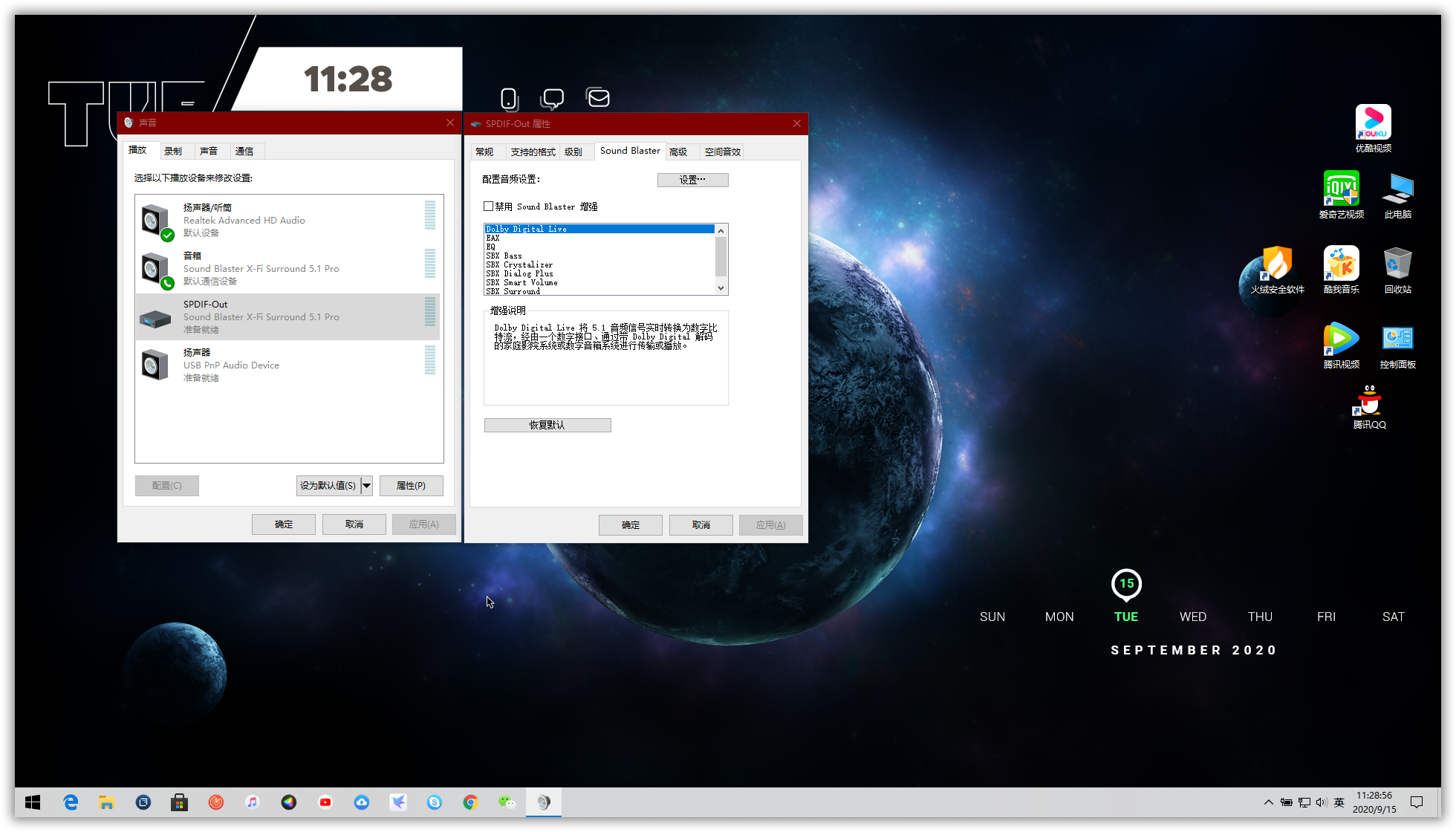Open 爱奇艺视频 desktop icon
The height and width of the screenshot is (832, 1456).
(1341, 195)
